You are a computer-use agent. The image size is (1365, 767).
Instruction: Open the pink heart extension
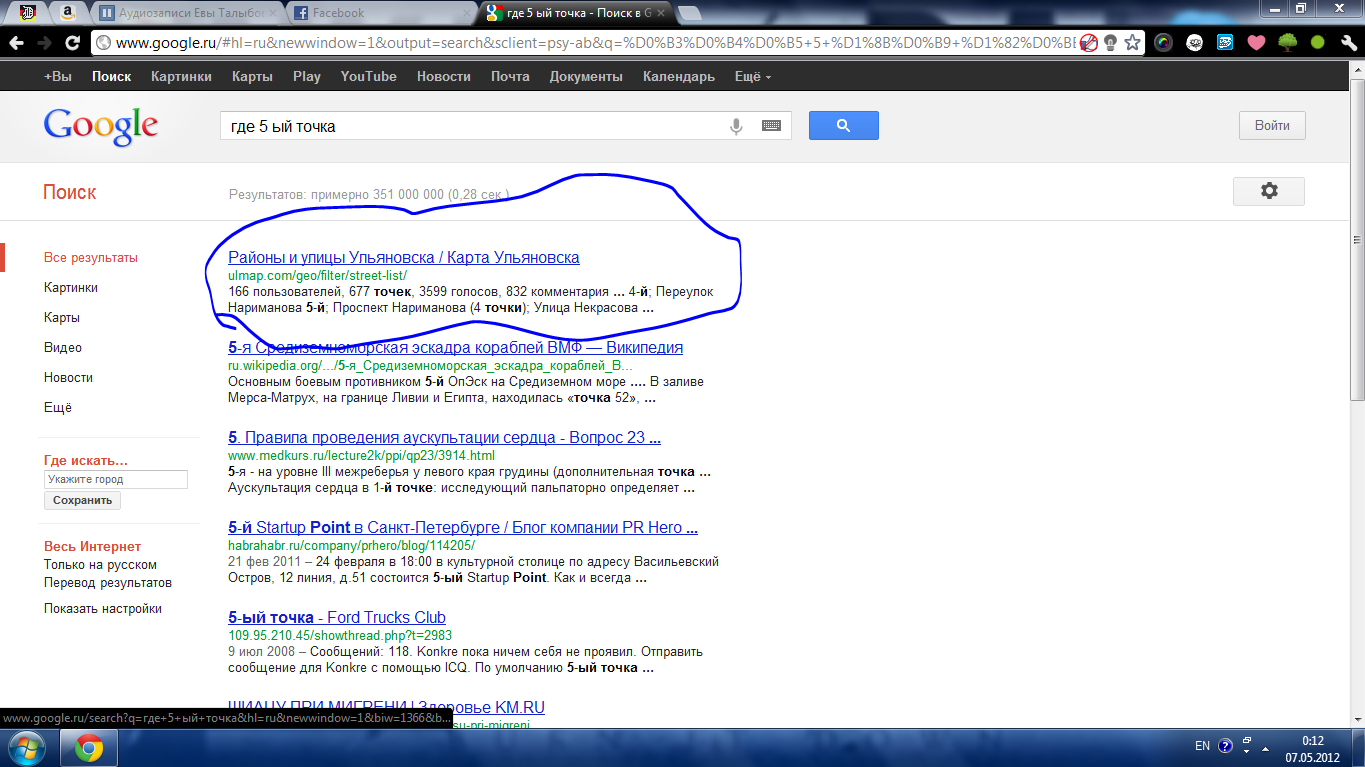point(1256,43)
